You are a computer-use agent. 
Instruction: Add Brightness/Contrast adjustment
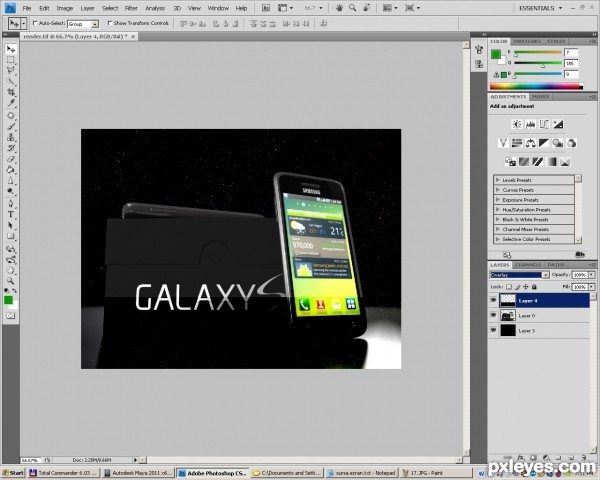pyautogui.click(x=517, y=124)
